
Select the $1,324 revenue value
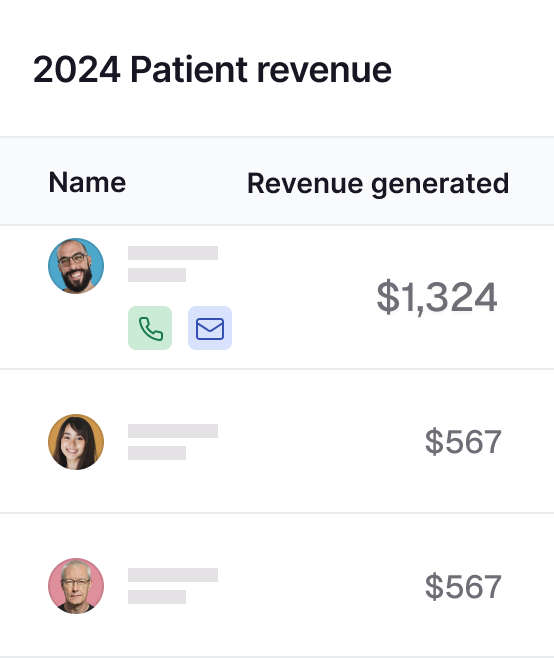pos(437,297)
